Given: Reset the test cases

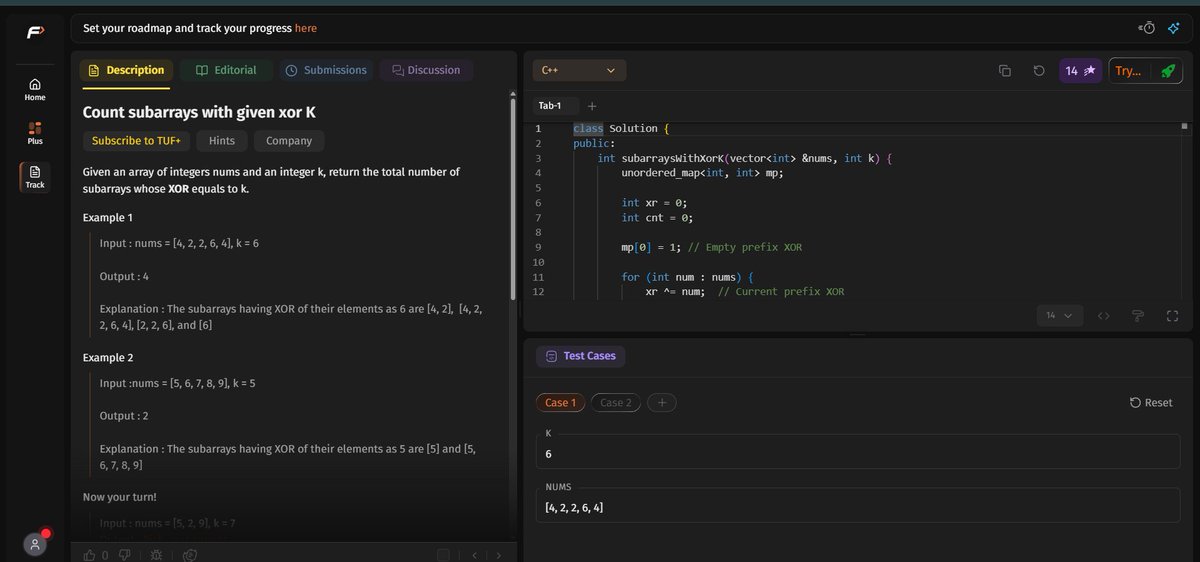Looking at the screenshot, I should (x=1151, y=402).
